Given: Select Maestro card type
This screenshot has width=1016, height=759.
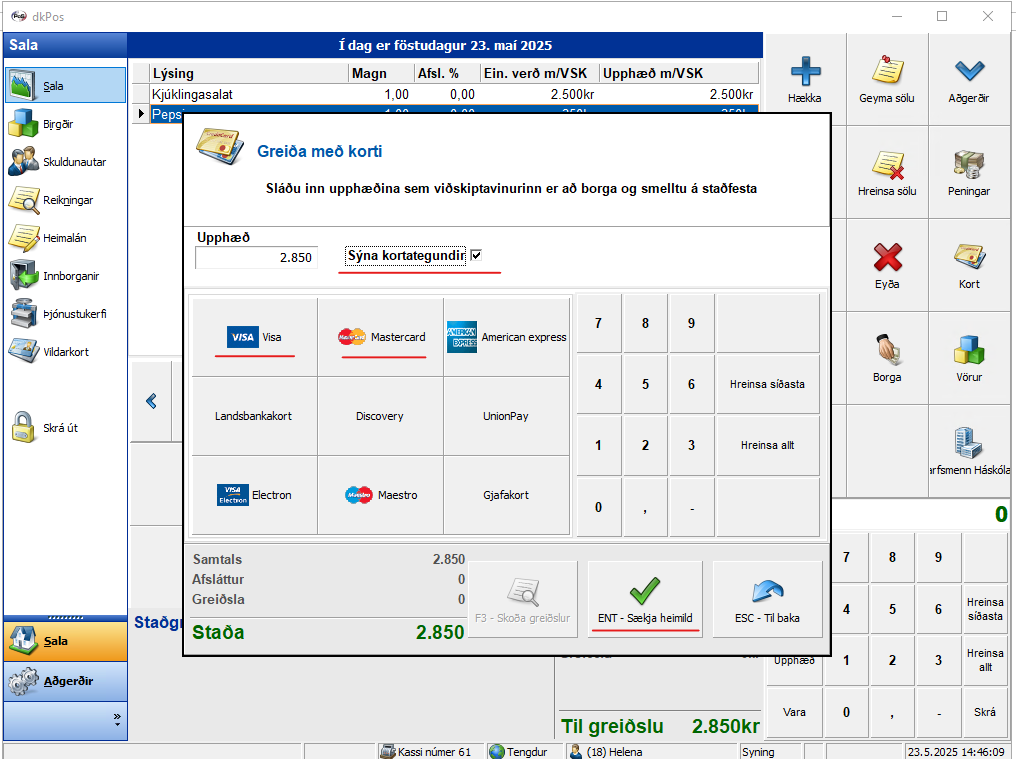Looking at the screenshot, I should point(380,495).
